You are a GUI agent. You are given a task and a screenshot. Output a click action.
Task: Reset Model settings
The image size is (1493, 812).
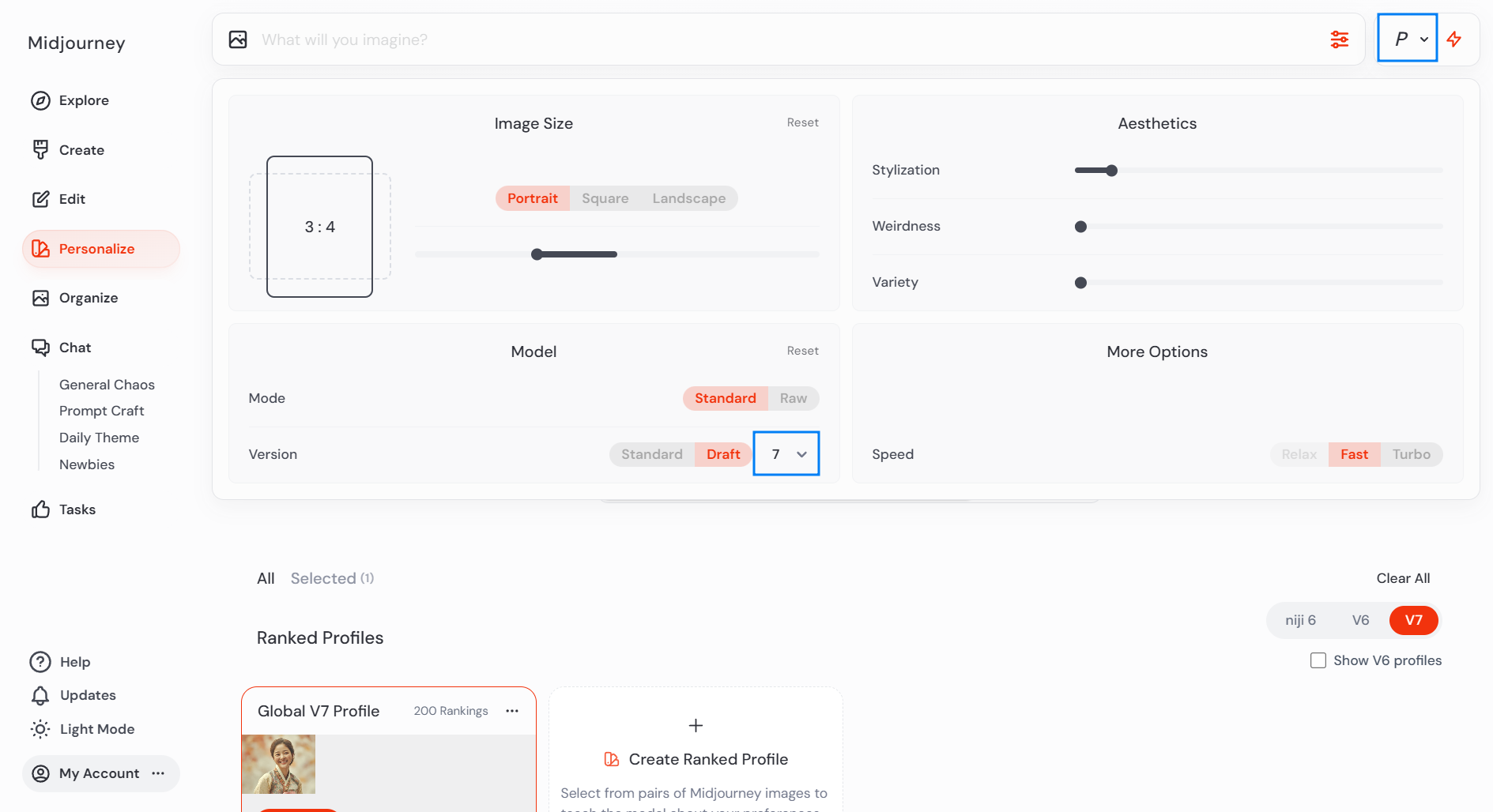(x=802, y=351)
